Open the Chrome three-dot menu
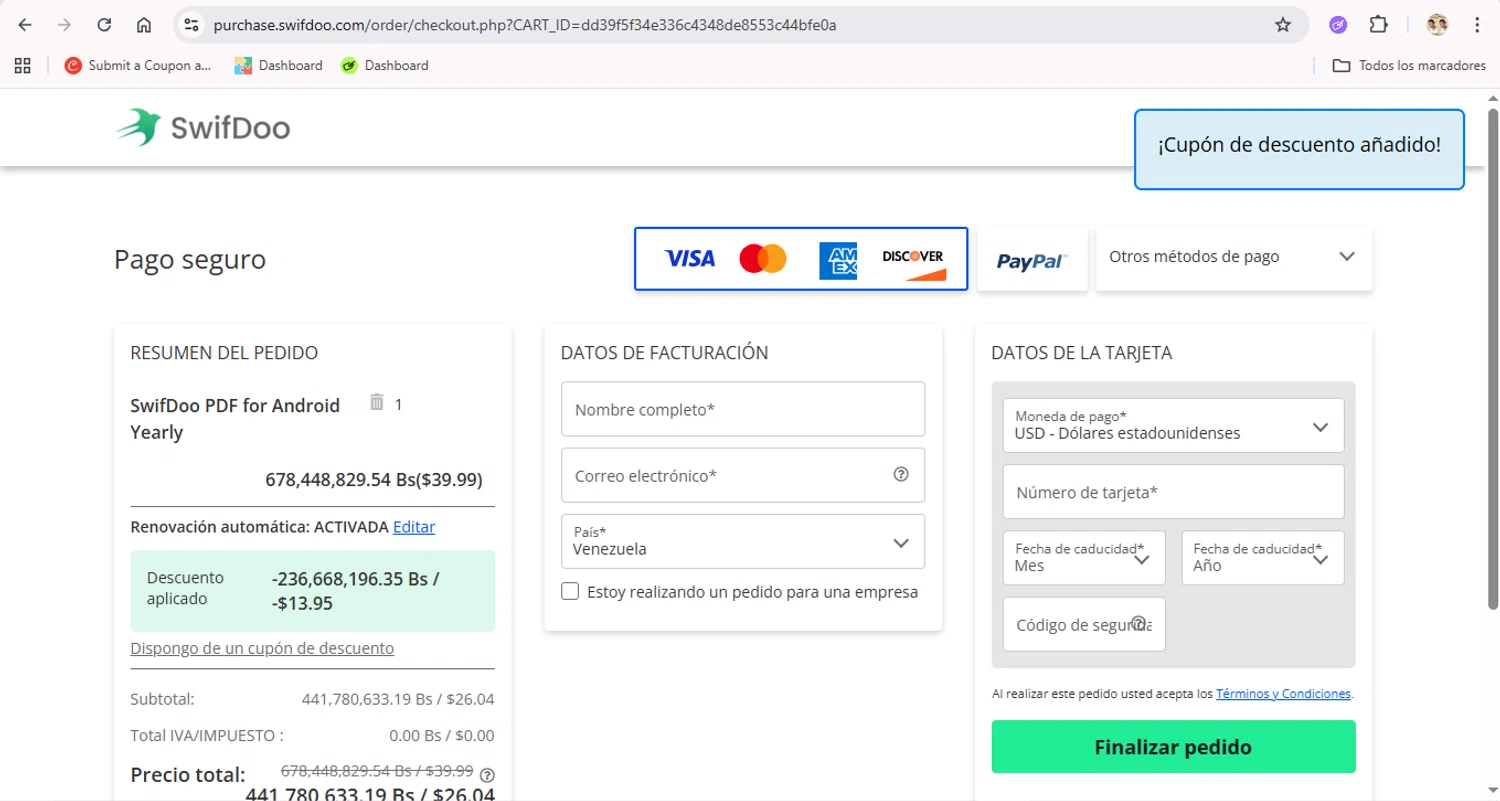Image resolution: width=1500 pixels, height=801 pixels. [1477, 25]
